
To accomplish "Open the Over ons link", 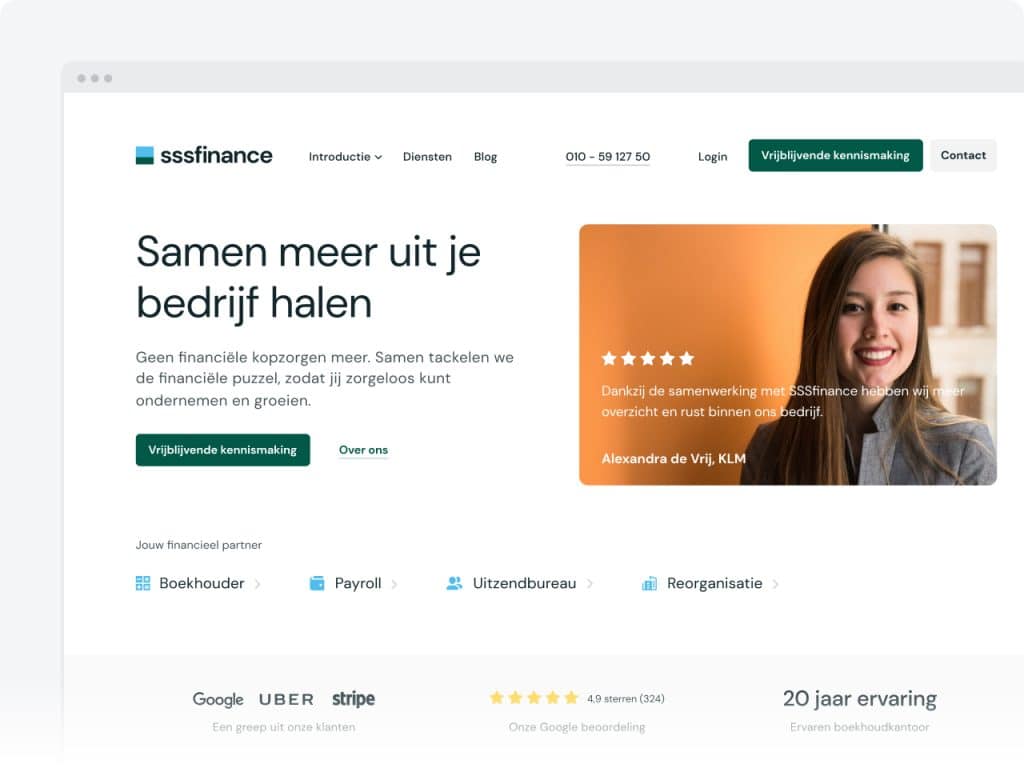I will tap(363, 450).
